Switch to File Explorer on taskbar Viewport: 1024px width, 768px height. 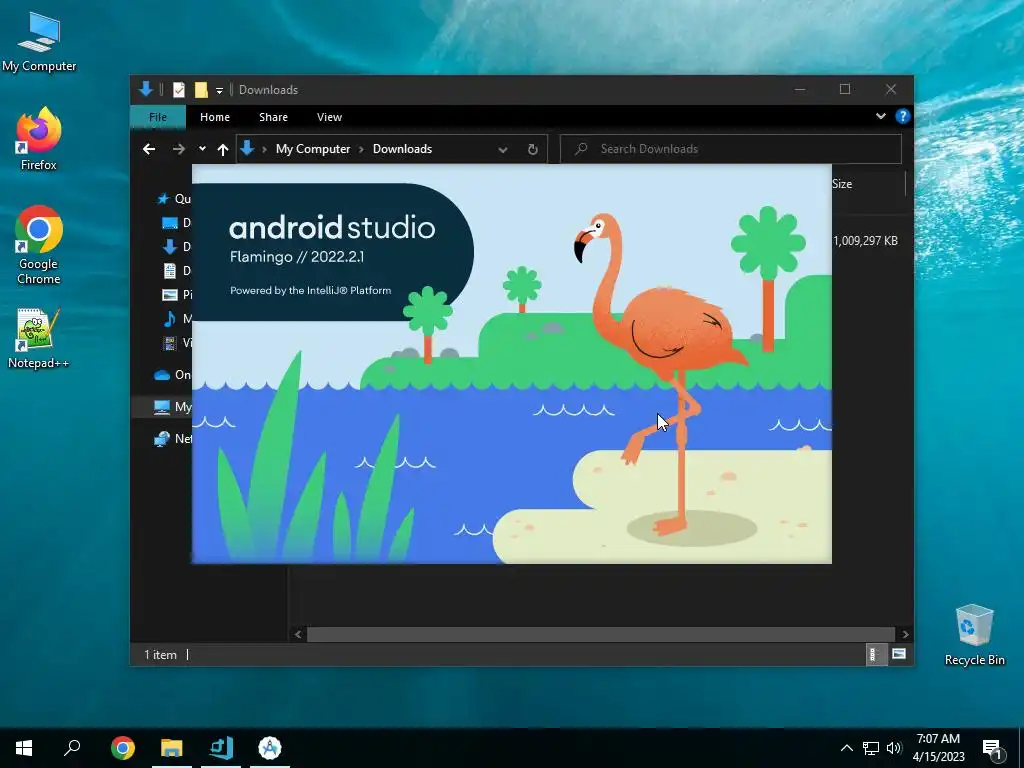click(172, 748)
